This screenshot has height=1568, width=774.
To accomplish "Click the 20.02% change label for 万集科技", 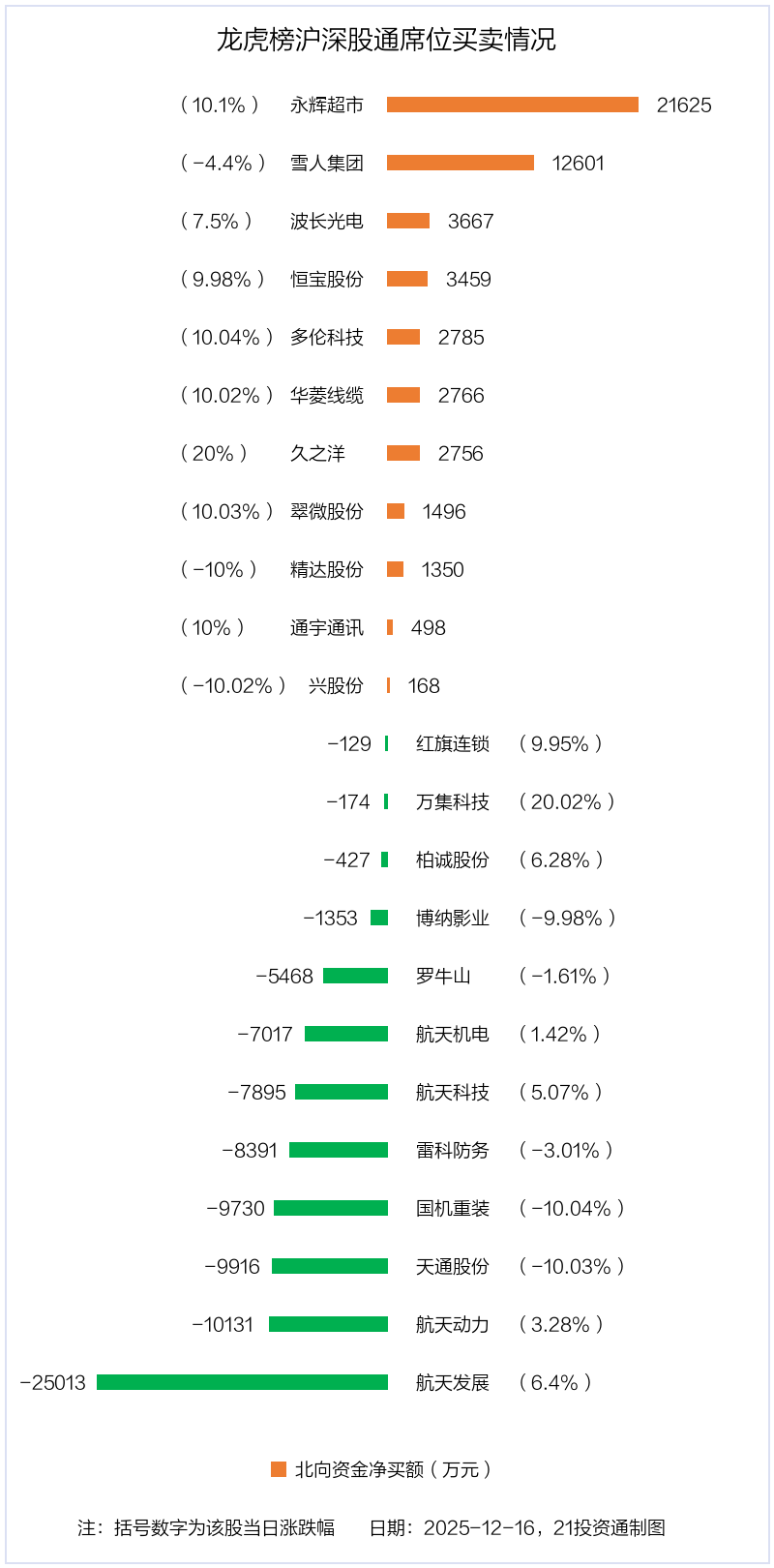I will tap(567, 801).
